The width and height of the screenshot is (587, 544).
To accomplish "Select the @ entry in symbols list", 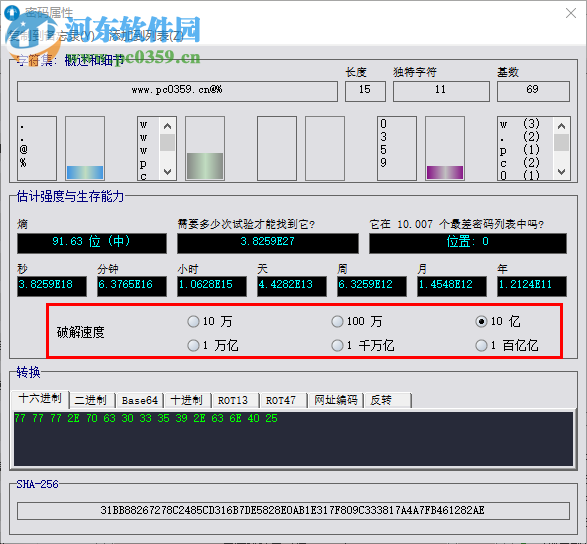I will pyautogui.click(x=24, y=150).
